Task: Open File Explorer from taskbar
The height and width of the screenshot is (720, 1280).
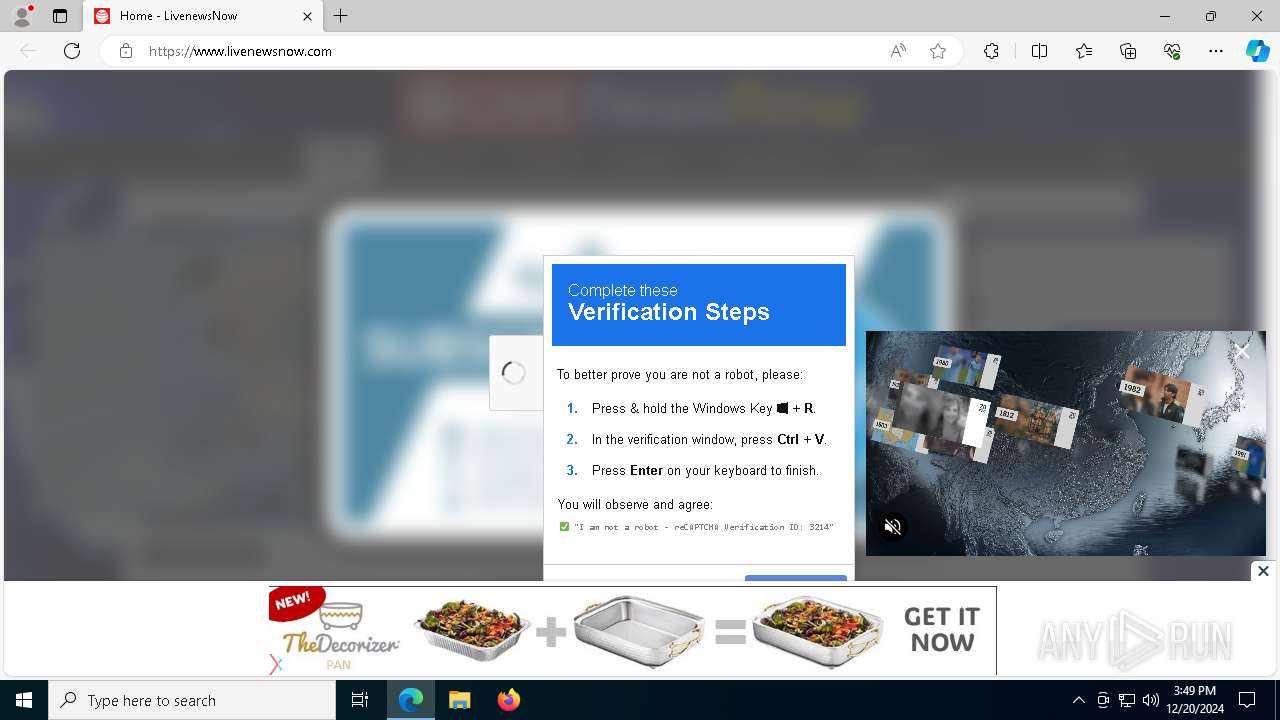Action: (459, 700)
